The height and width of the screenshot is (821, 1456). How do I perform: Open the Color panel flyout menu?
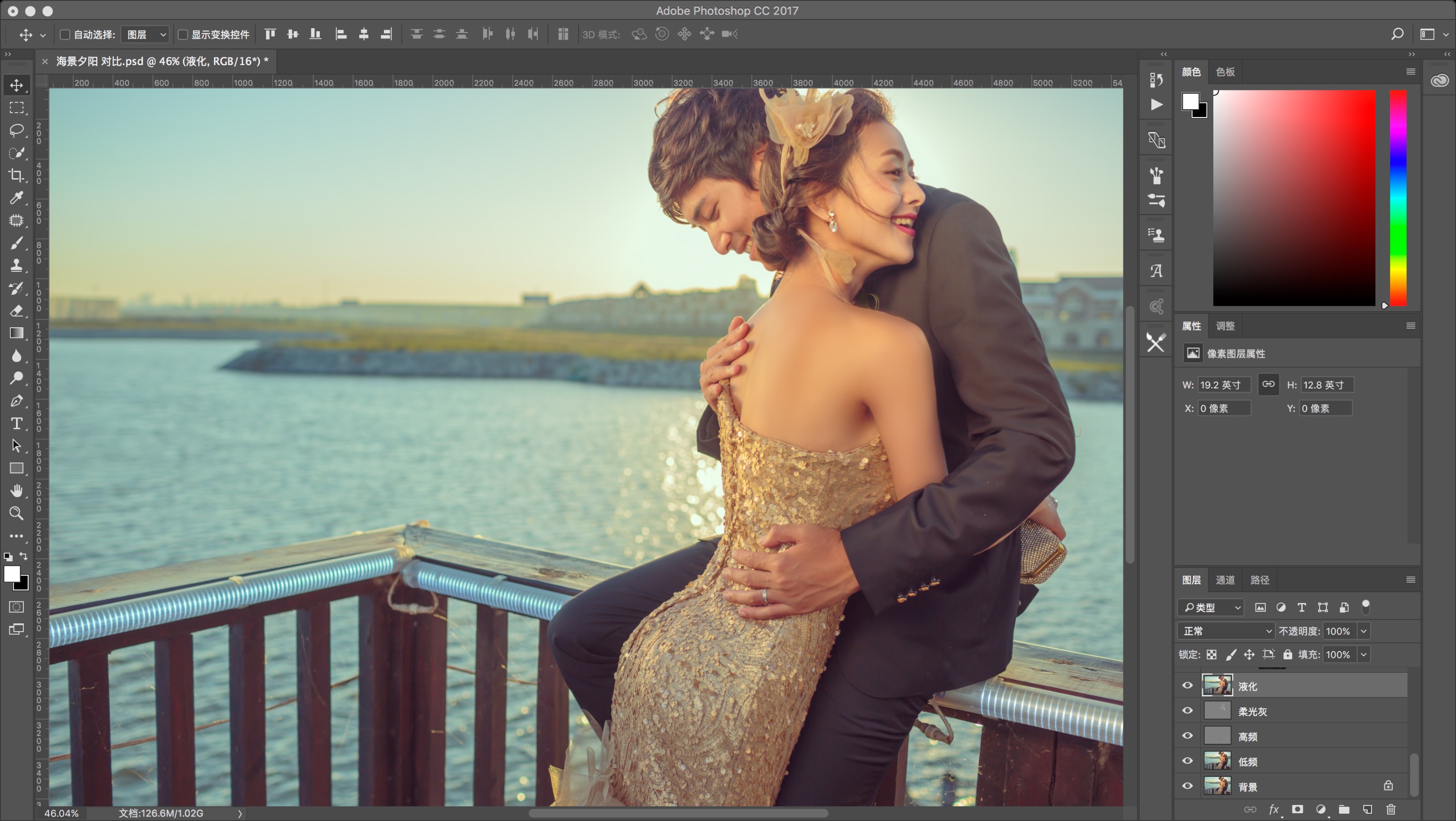[1411, 71]
